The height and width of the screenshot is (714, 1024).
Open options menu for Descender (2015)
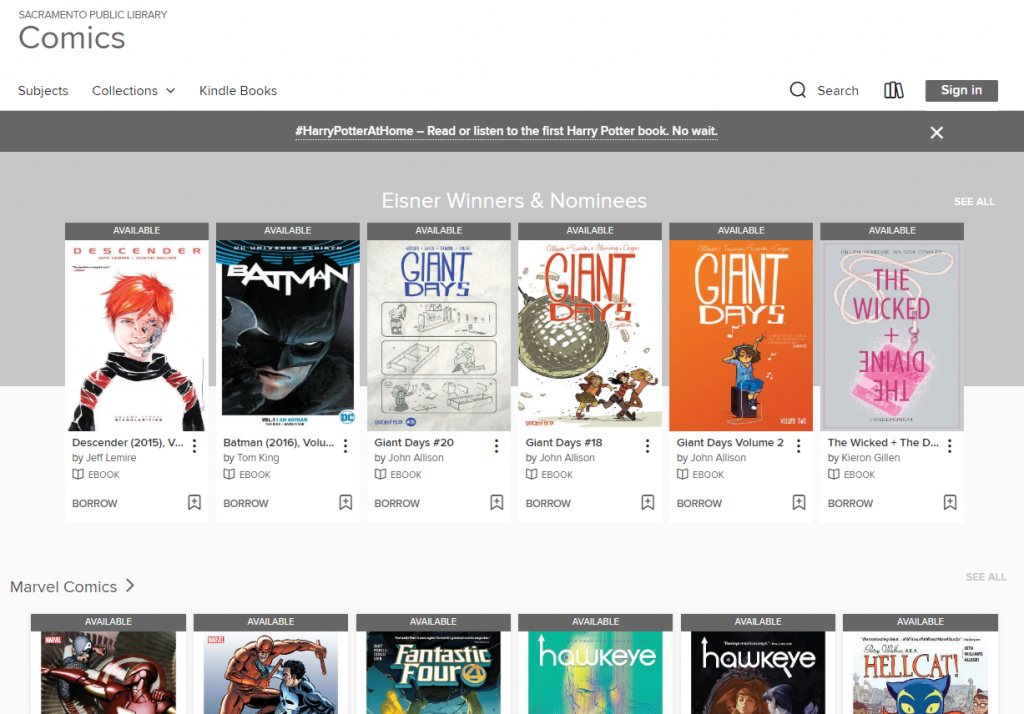coord(195,446)
